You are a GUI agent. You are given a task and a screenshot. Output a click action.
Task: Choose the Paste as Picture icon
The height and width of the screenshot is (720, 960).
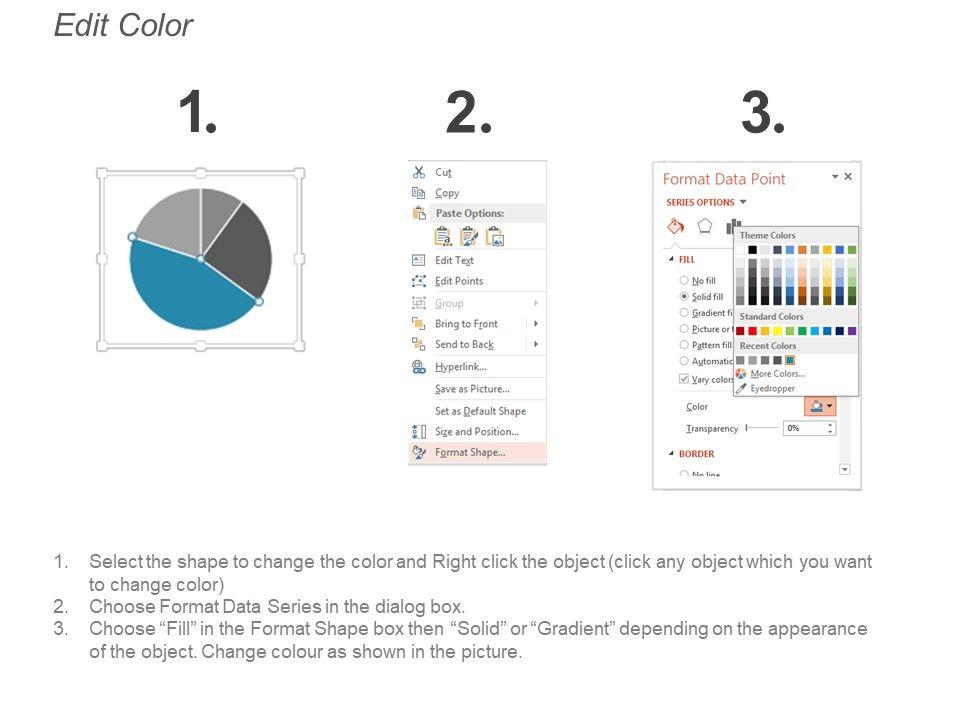pos(495,237)
